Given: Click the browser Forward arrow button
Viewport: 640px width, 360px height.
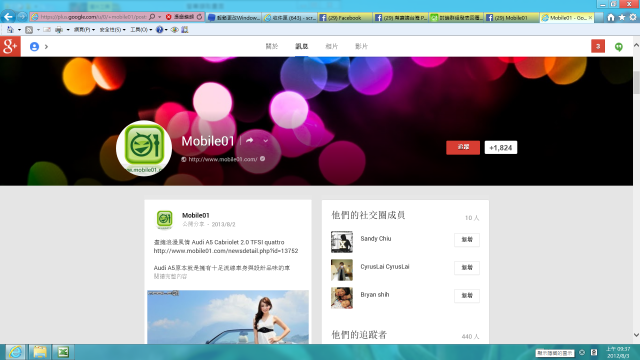Looking at the screenshot, I should (x=22, y=17).
